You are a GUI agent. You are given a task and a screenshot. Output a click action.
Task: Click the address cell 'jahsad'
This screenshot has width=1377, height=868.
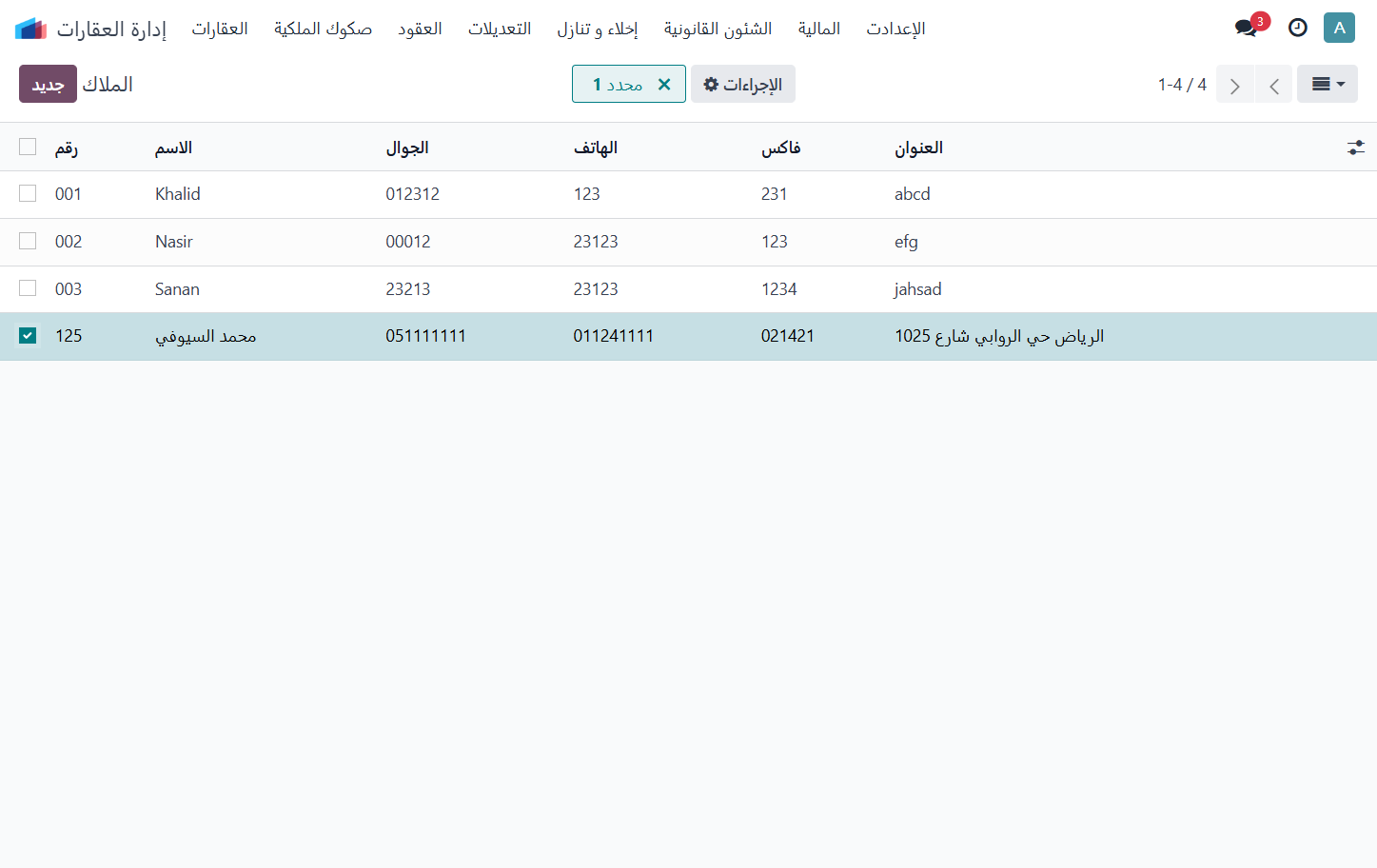tap(917, 289)
